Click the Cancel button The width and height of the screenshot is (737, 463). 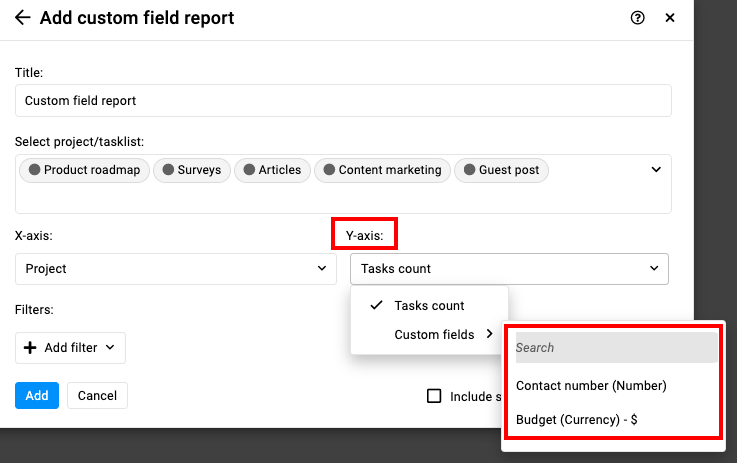tap(97, 395)
